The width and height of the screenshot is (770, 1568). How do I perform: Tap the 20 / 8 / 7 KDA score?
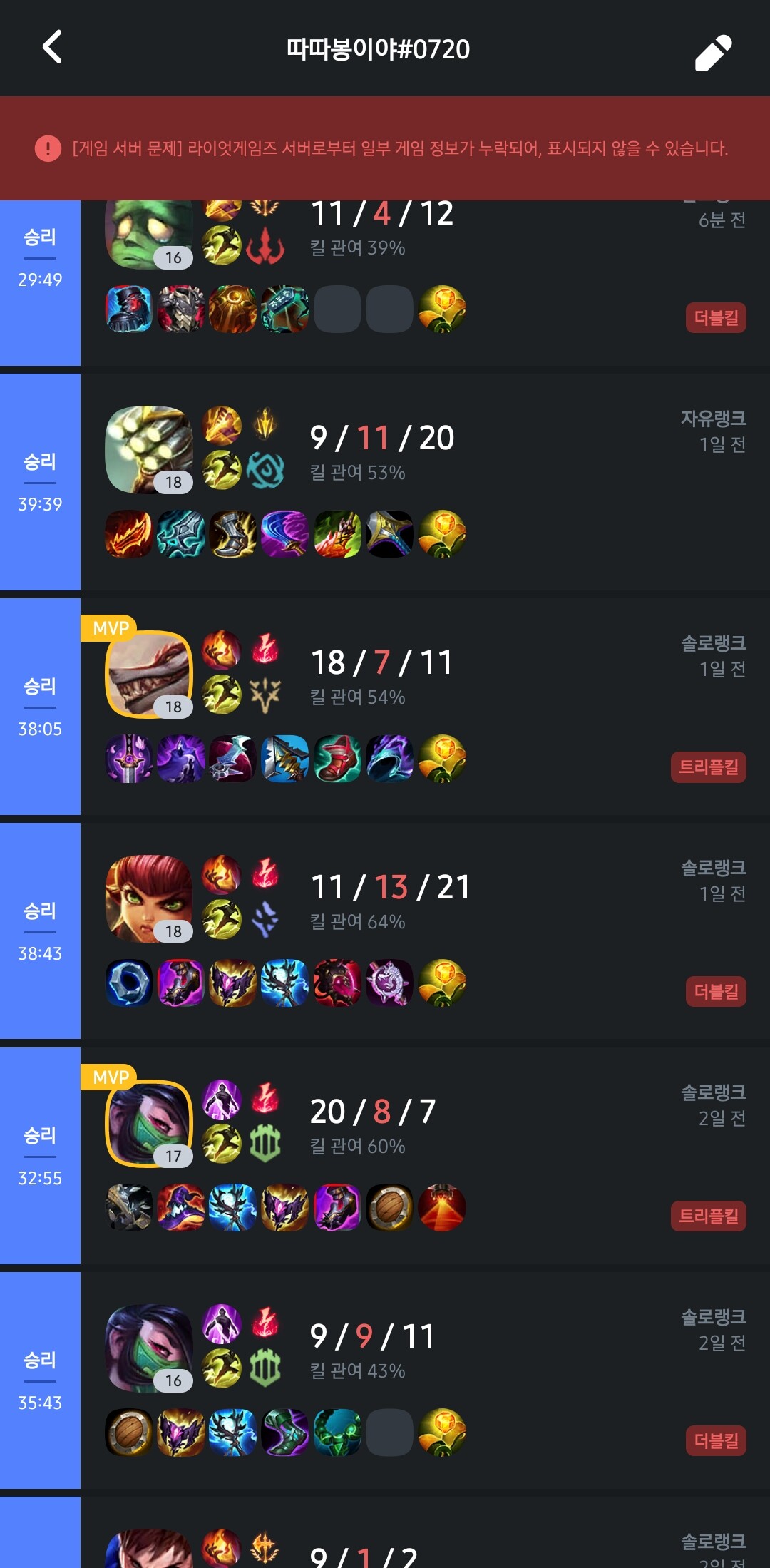pyautogui.click(x=373, y=1112)
